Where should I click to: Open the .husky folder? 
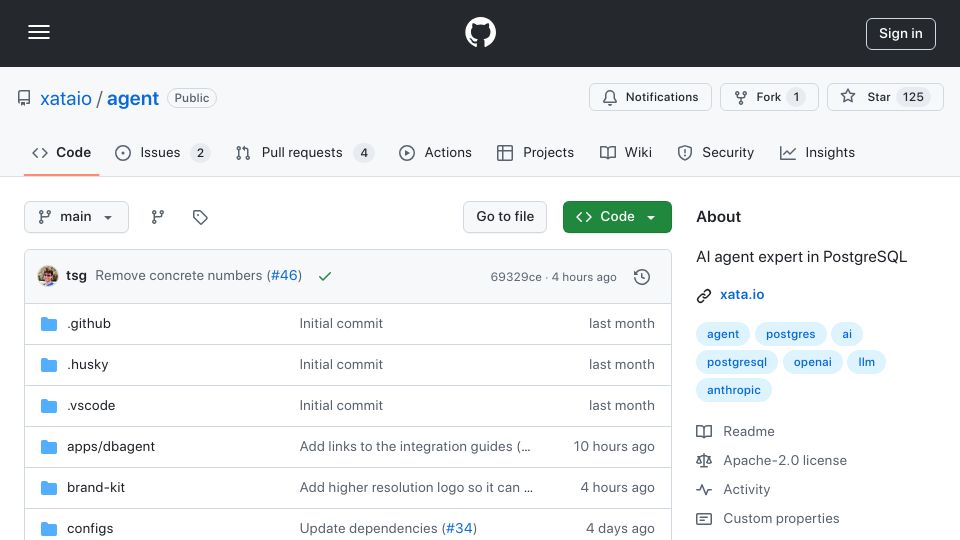point(88,364)
